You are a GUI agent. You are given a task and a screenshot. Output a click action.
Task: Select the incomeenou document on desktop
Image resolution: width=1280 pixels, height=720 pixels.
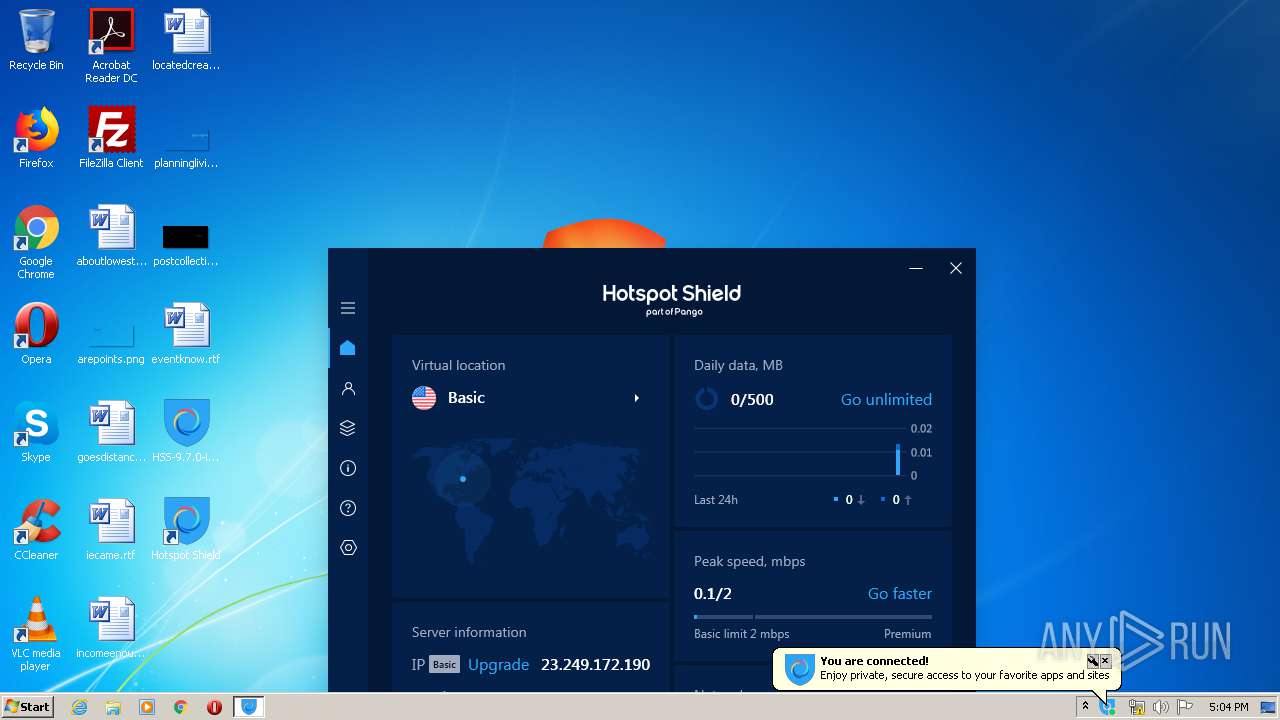click(111, 628)
